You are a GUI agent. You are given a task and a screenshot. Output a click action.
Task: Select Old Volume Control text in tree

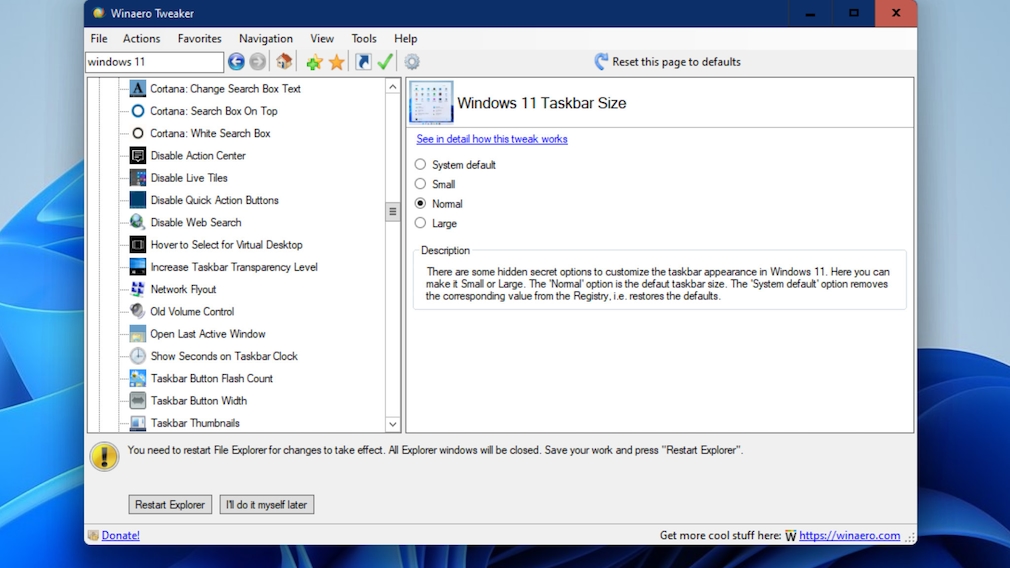(x=192, y=311)
